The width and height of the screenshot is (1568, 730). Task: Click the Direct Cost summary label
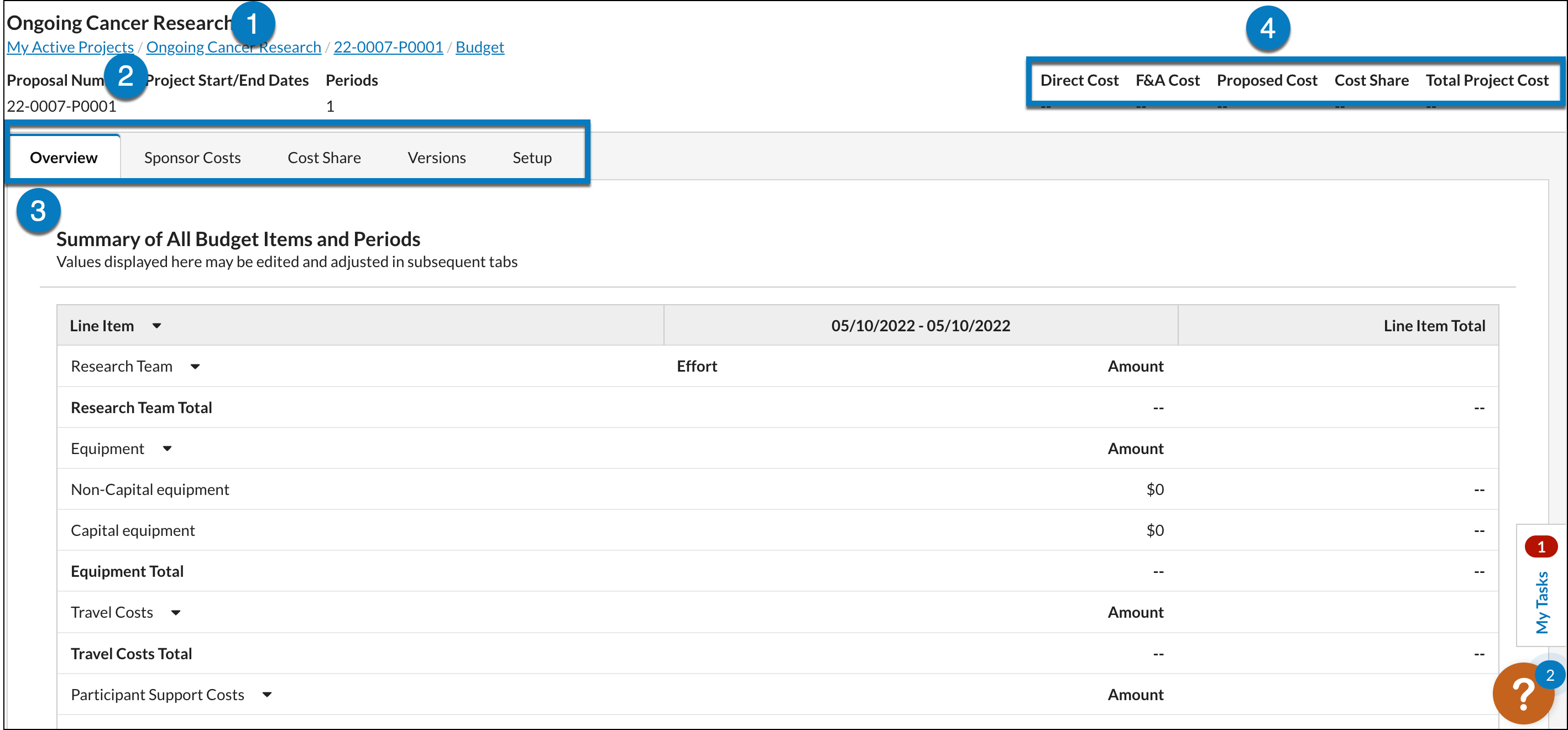click(1079, 80)
